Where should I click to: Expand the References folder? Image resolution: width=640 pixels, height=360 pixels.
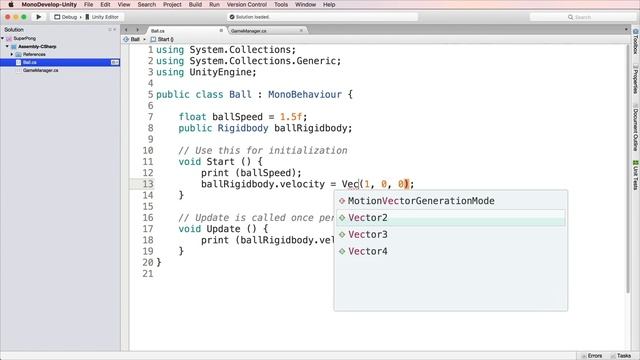coord(12,54)
